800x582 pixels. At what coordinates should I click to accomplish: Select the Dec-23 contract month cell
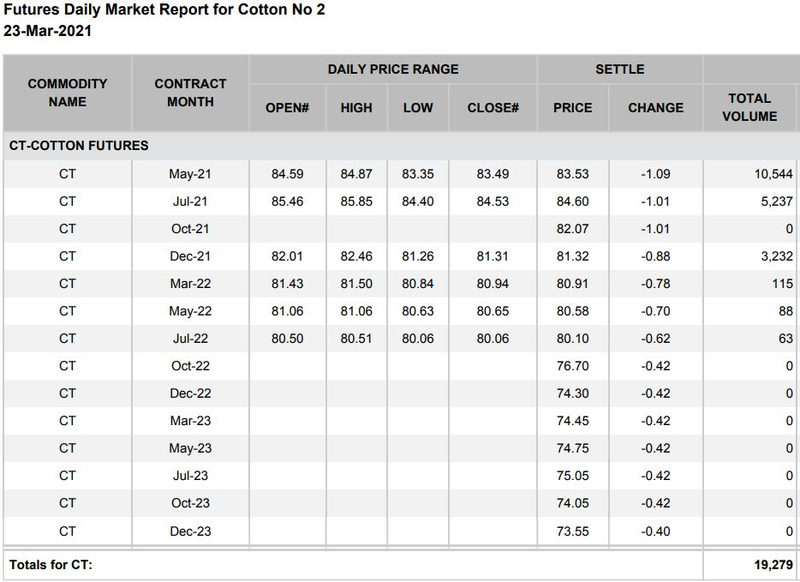(190, 531)
